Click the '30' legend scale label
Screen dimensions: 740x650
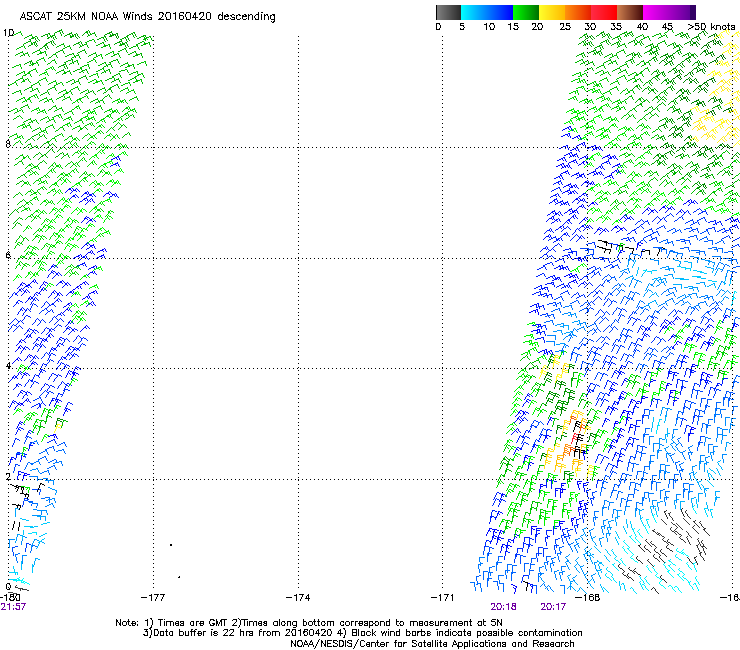click(x=590, y=27)
